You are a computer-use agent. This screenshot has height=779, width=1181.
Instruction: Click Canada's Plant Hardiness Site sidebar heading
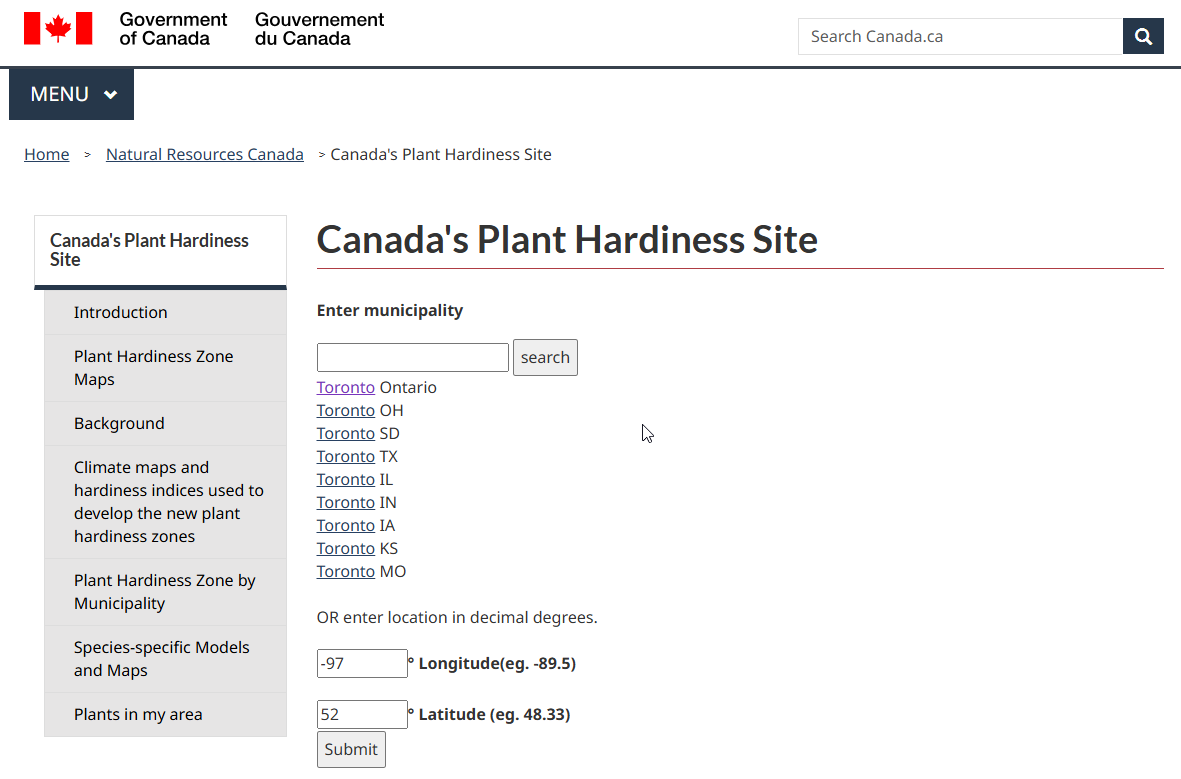pyautogui.click(x=160, y=250)
